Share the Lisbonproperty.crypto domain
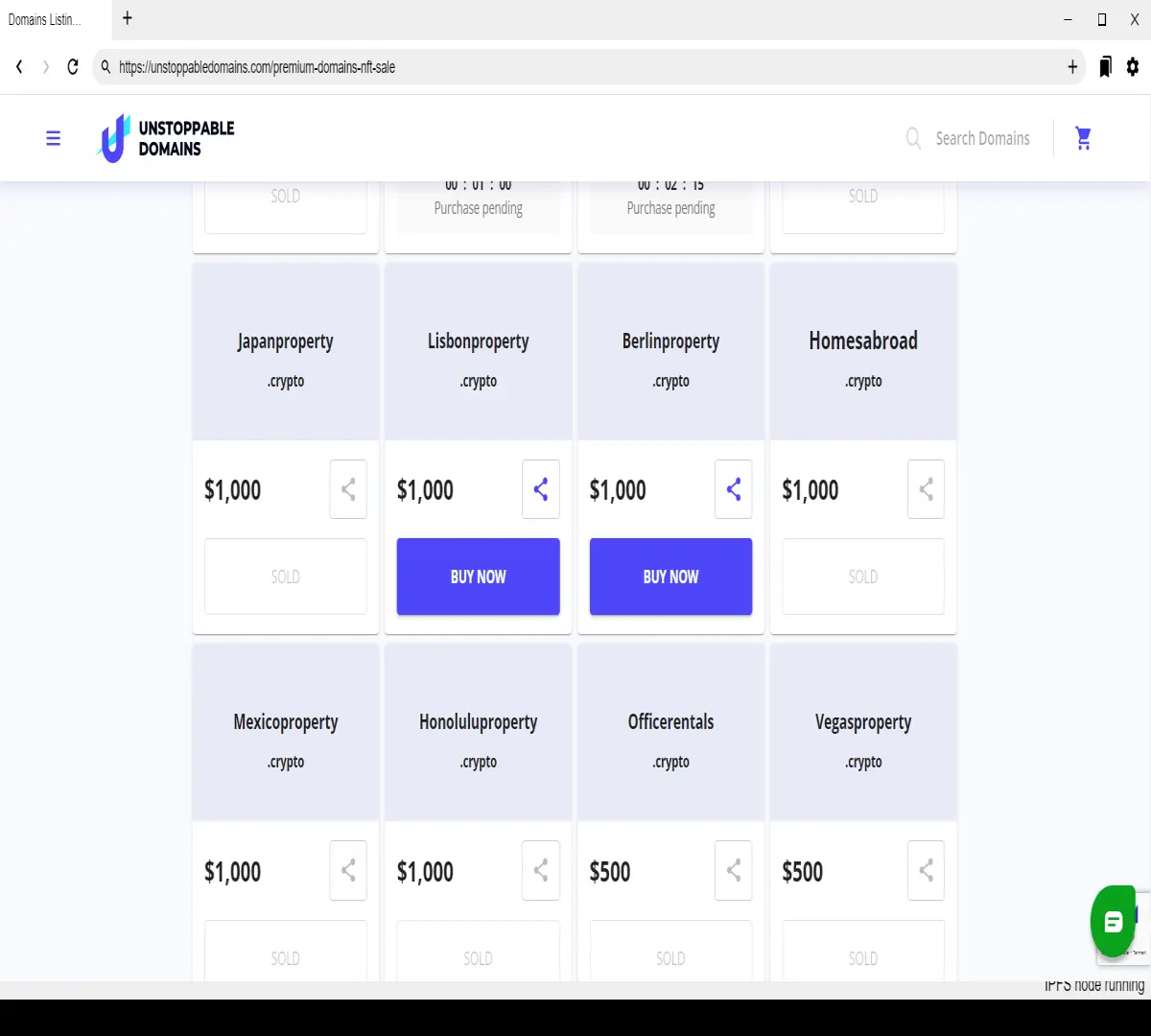 point(541,489)
